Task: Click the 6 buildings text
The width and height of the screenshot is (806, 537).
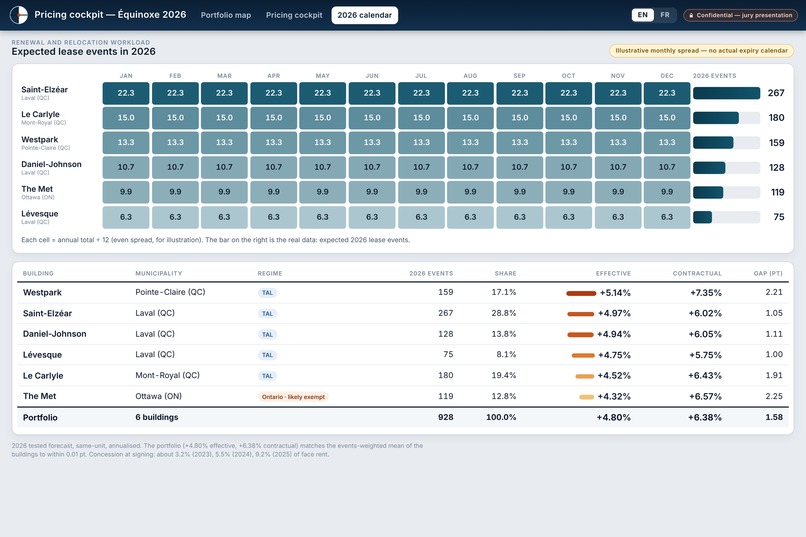Action: [x=157, y=417]
